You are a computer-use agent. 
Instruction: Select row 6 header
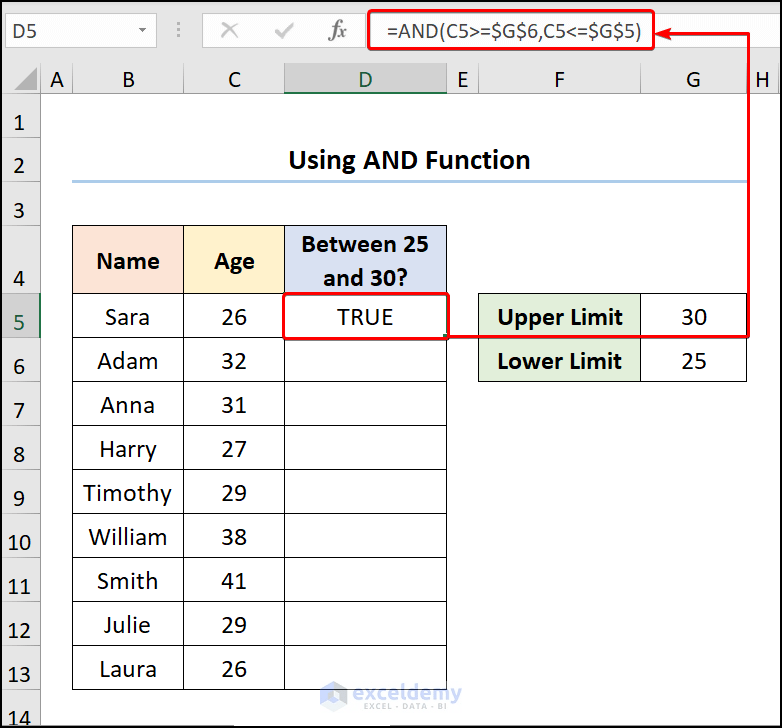point(20,360)
